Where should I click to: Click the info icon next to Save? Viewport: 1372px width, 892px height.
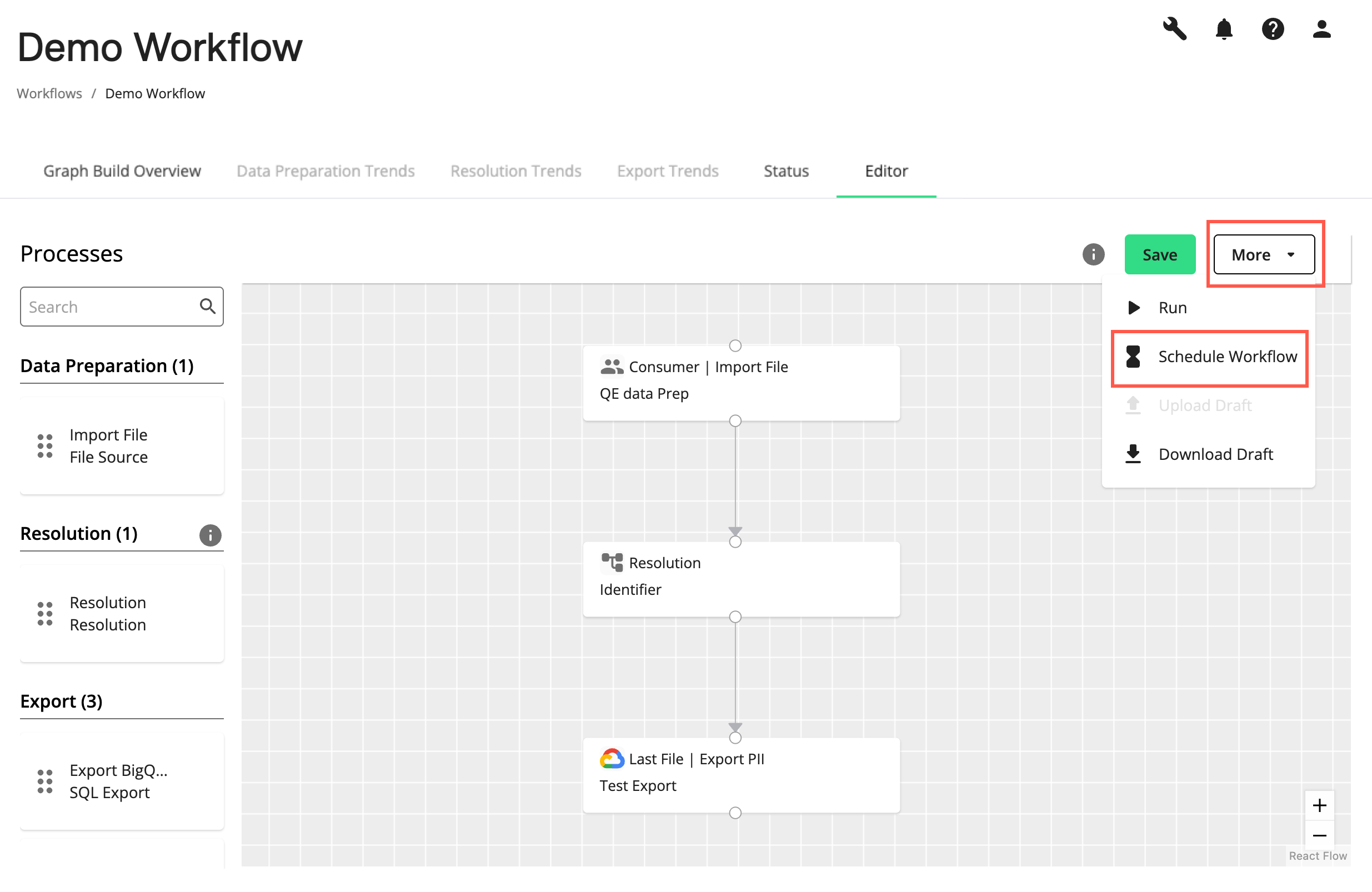1093,254
